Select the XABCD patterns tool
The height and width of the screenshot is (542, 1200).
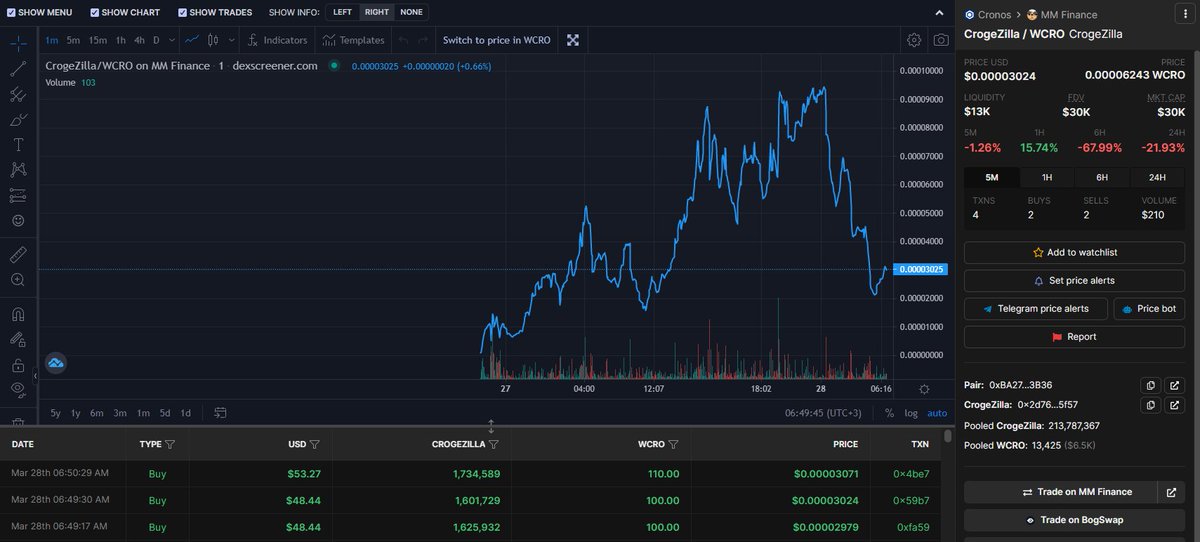coord(18,169)
